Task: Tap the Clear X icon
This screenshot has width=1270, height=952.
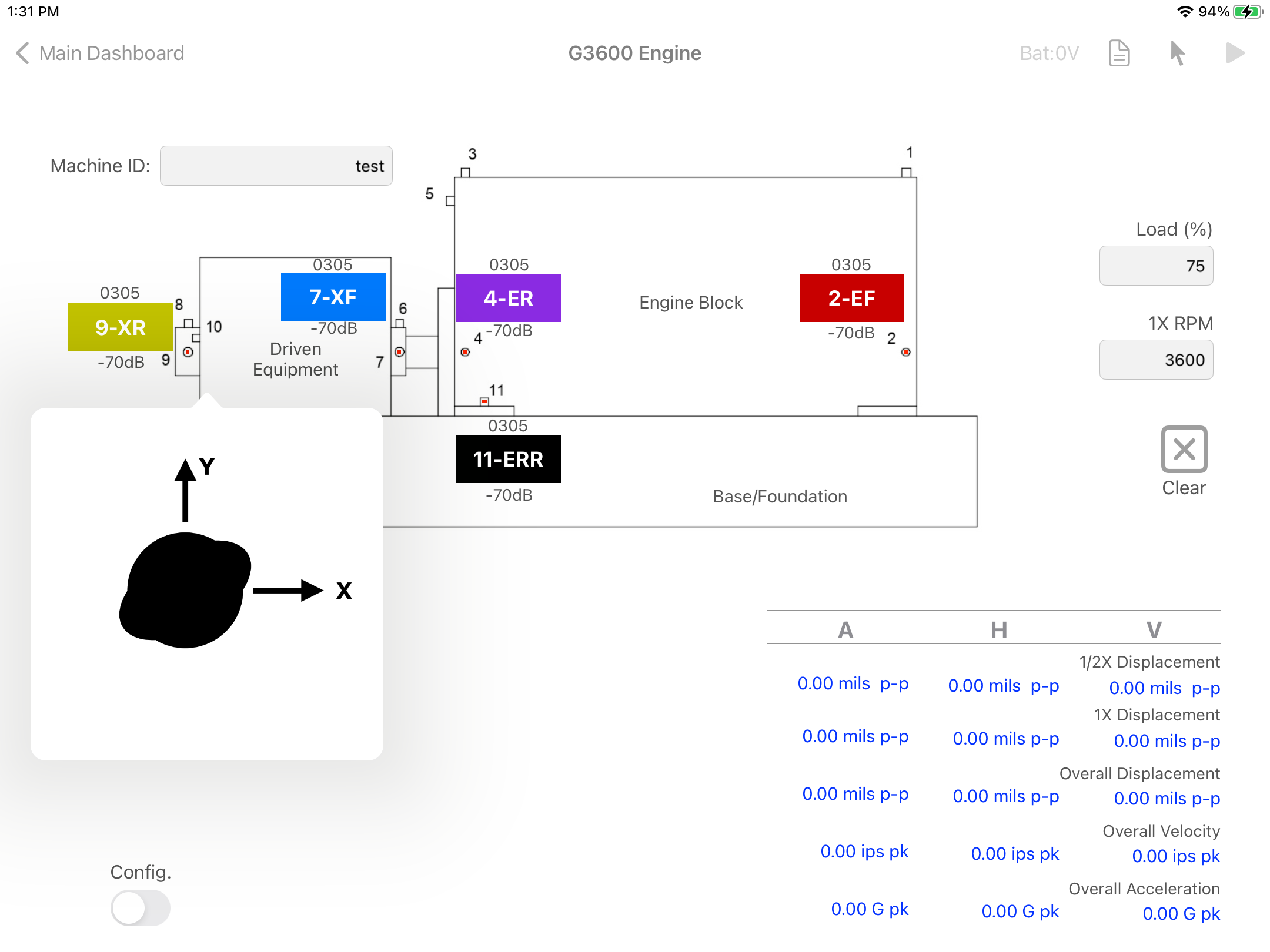Action: [1184, 450]
